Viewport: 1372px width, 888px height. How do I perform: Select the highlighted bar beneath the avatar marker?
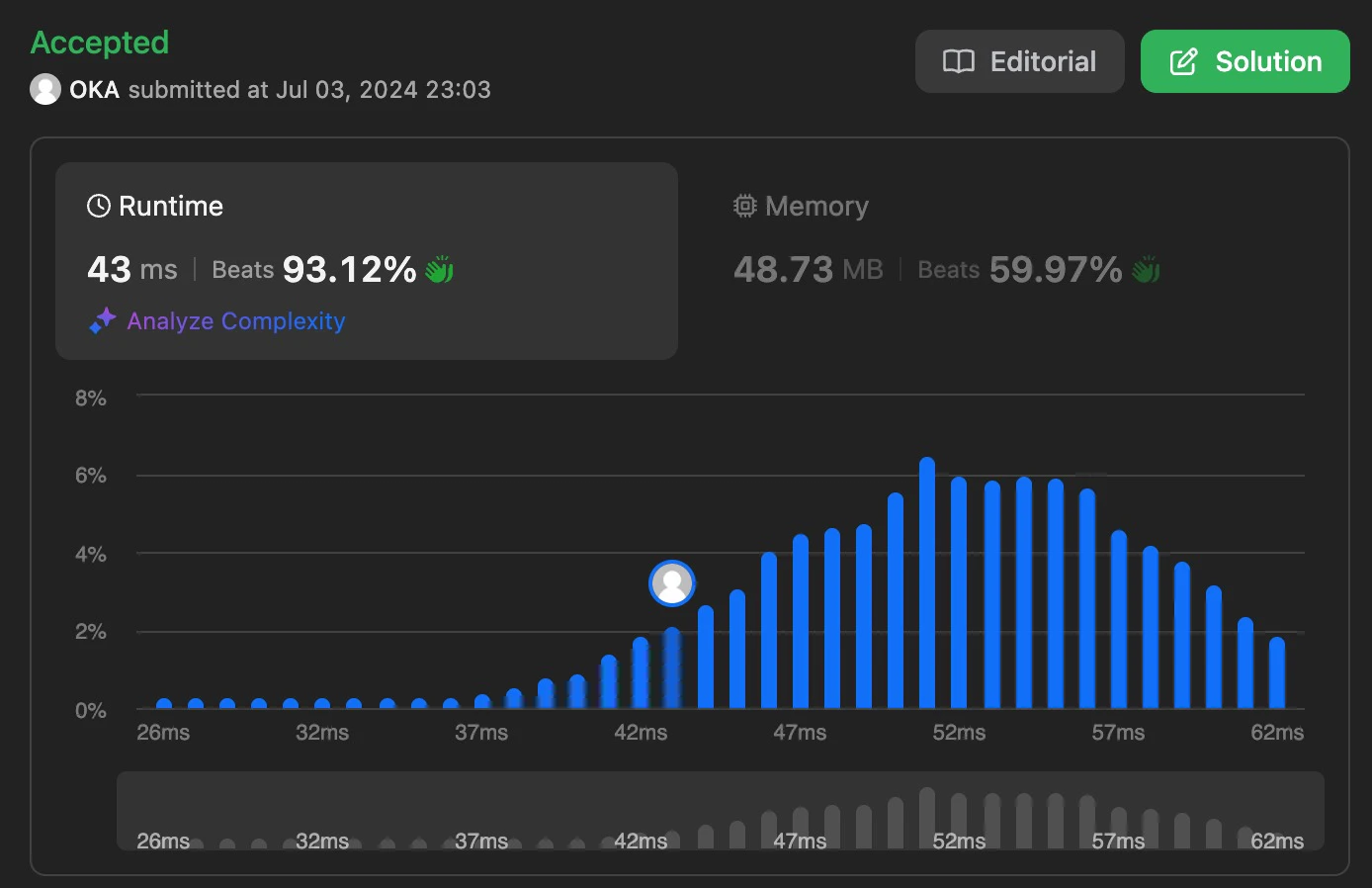[x=672, y=668]
